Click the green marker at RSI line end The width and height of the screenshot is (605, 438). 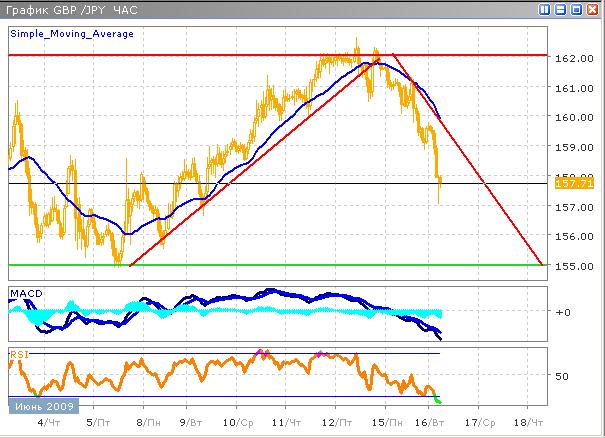tap(436, 400)
